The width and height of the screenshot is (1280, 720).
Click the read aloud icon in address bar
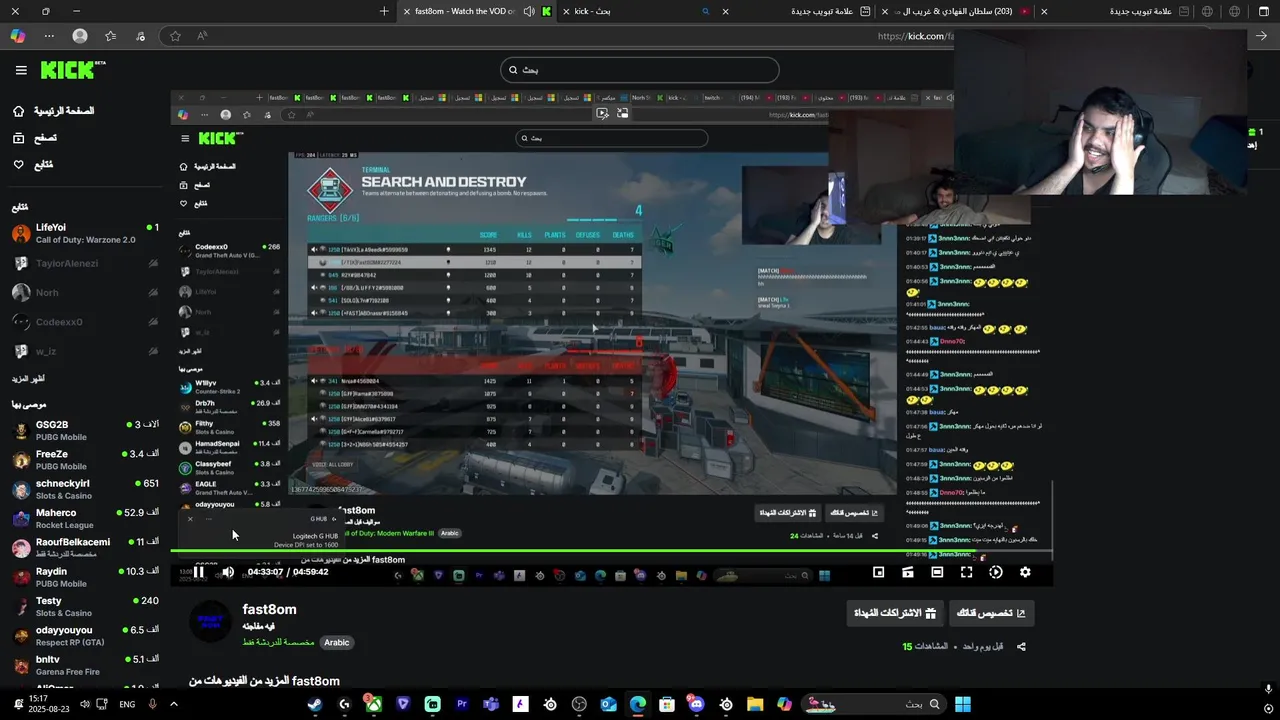202,36
